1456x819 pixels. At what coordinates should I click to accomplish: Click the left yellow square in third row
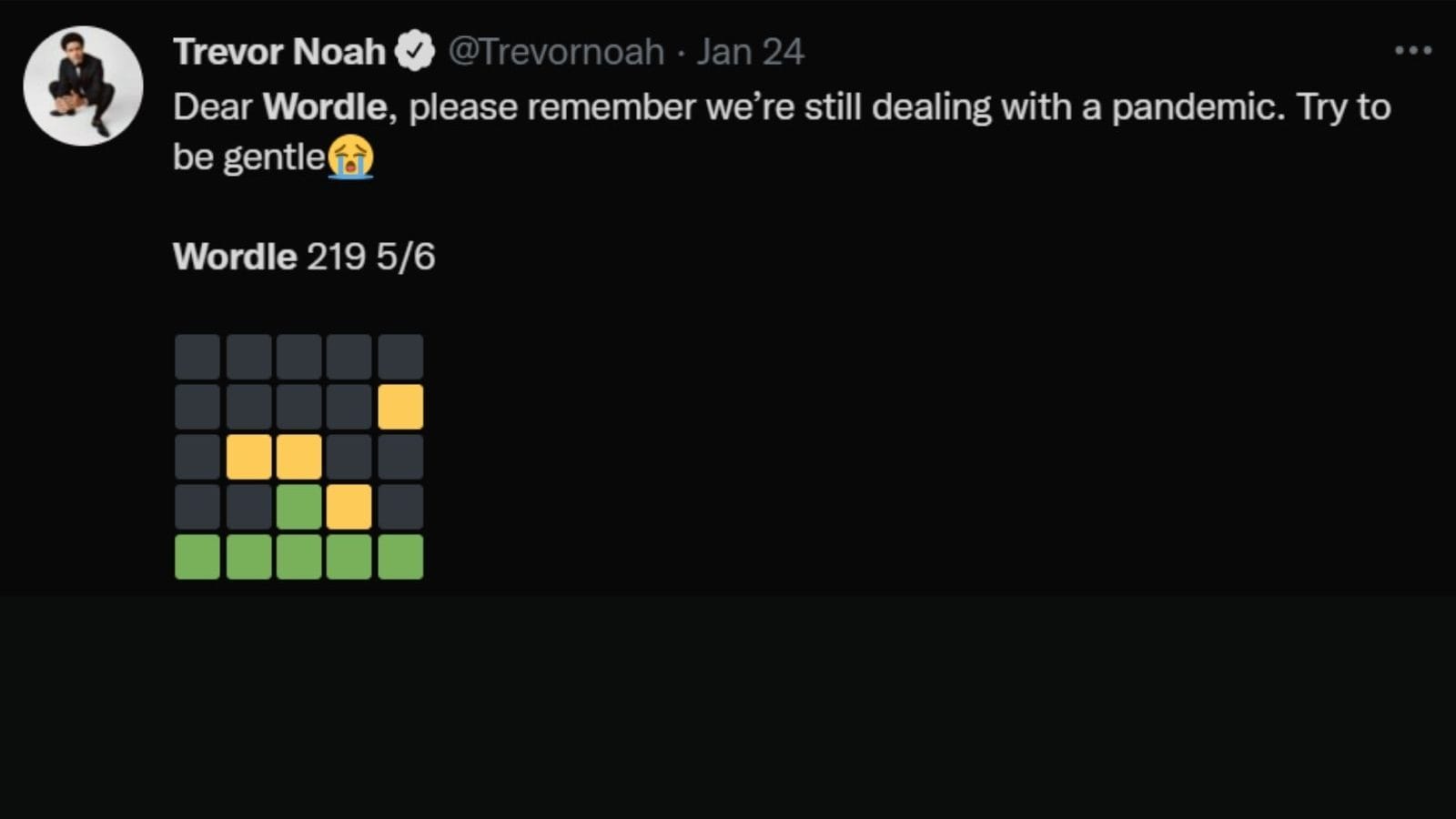(248, 457)
